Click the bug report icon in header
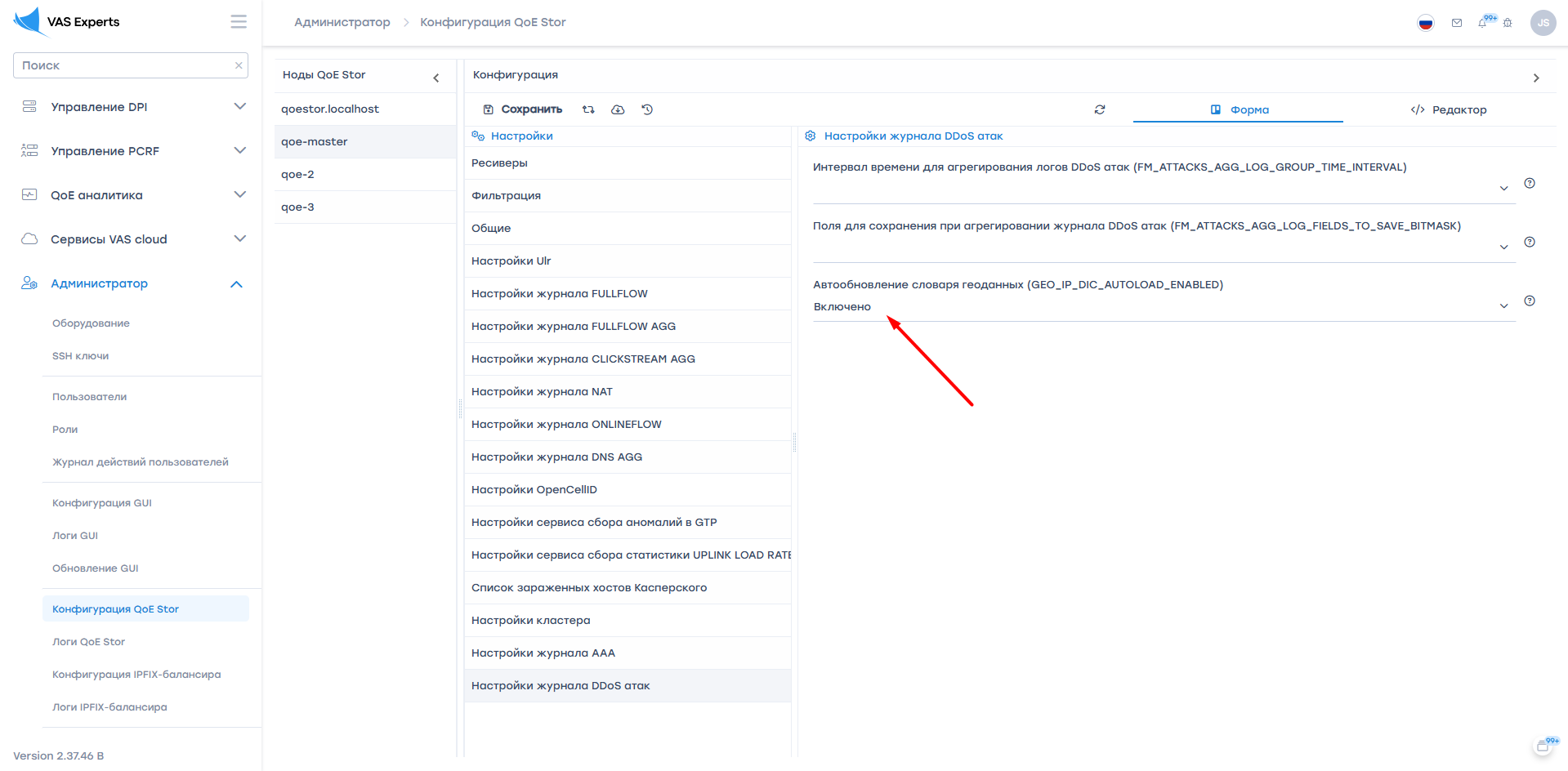Image resolution: width=1568 pixels, height=771 pixels. 1508,23
